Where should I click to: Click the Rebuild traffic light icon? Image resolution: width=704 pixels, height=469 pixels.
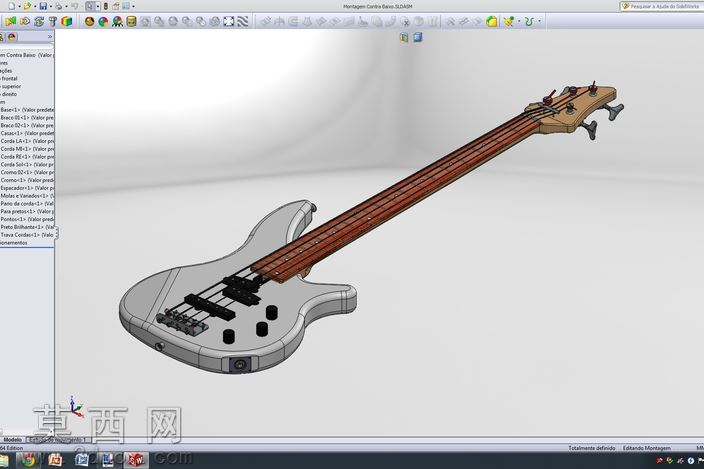pos(106,6)
